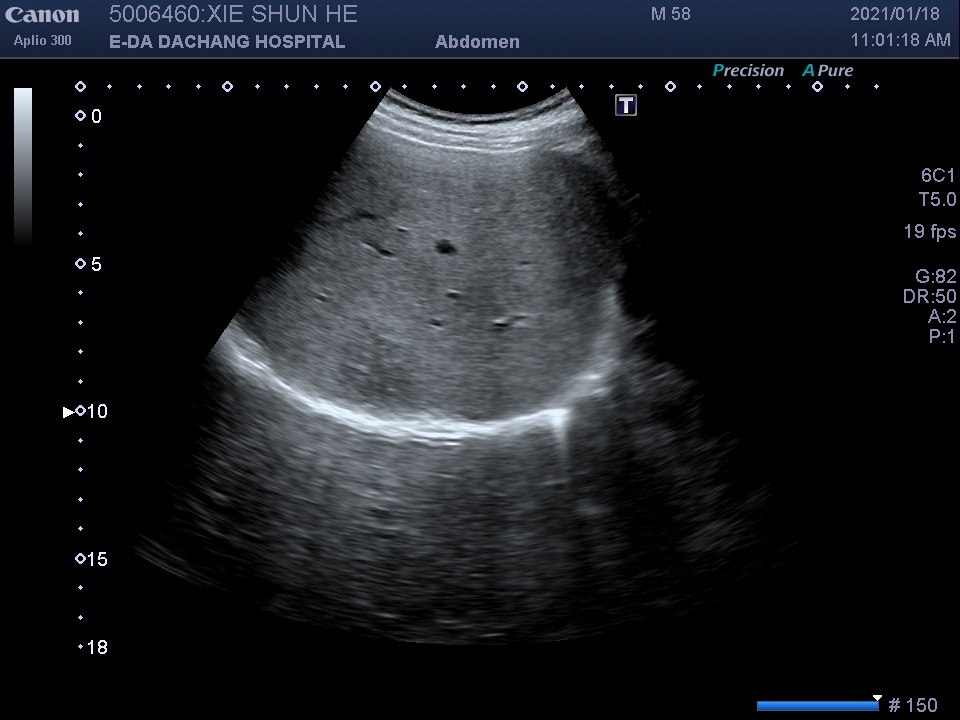
Task: Click patient name 5006460:XIE SHUN HE
Action: coord(233,14)
